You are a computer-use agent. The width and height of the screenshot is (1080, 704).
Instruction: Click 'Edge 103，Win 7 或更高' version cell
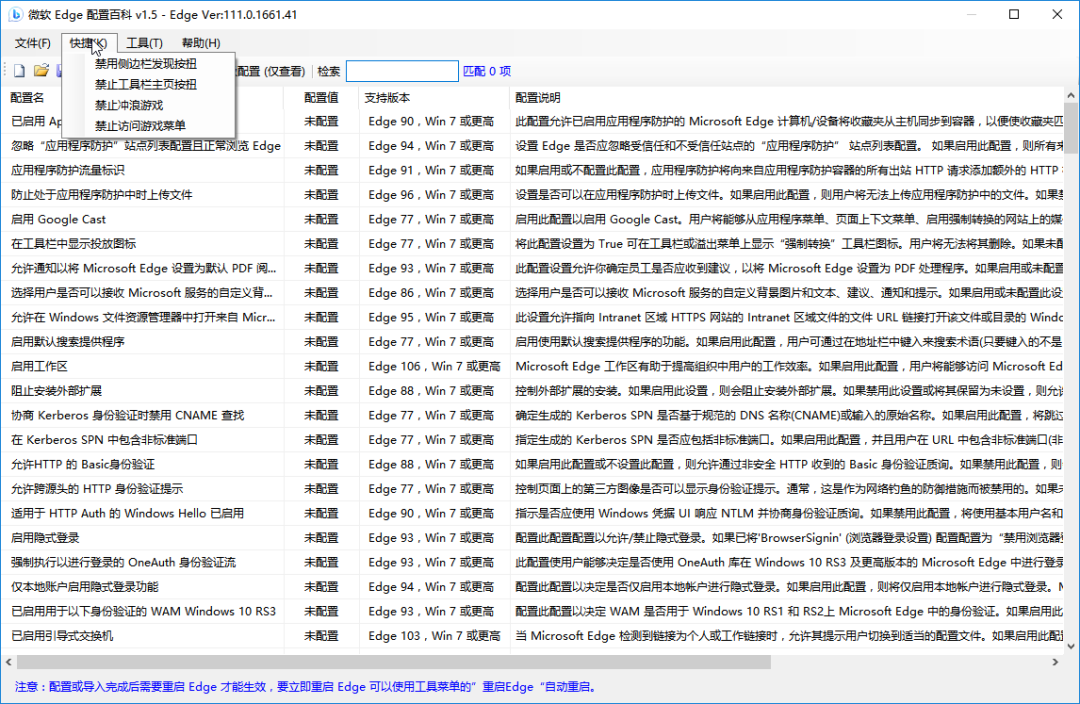[x=434, y=636]
